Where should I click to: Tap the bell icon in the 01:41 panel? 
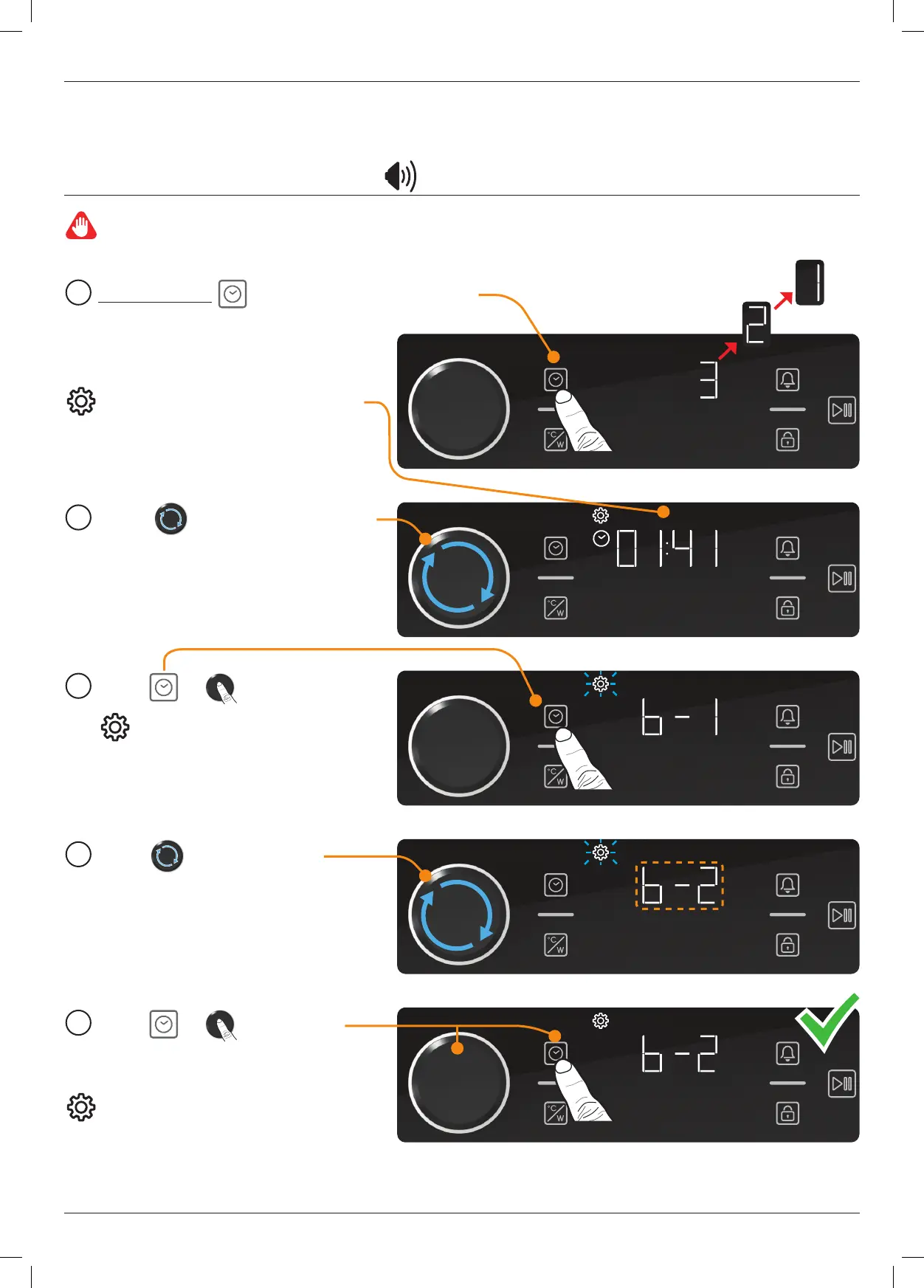point(787,548)
